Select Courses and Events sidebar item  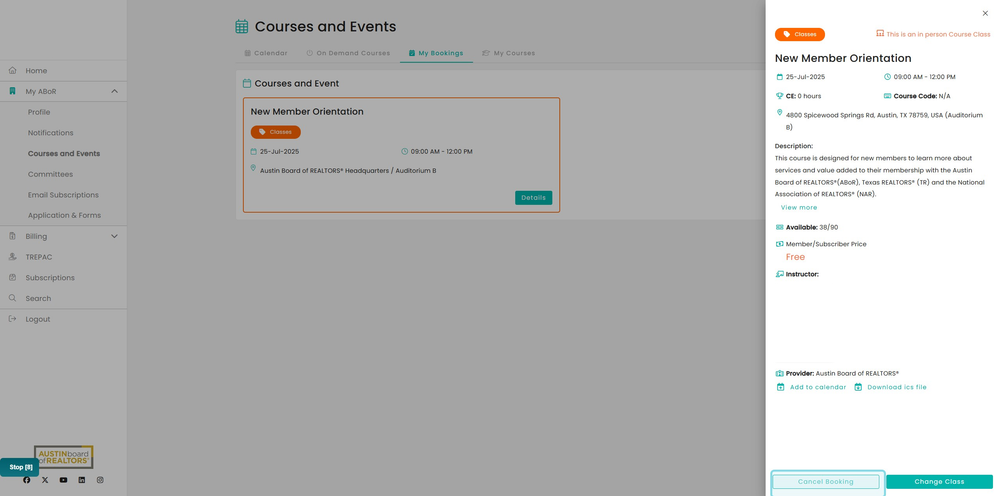64,154
